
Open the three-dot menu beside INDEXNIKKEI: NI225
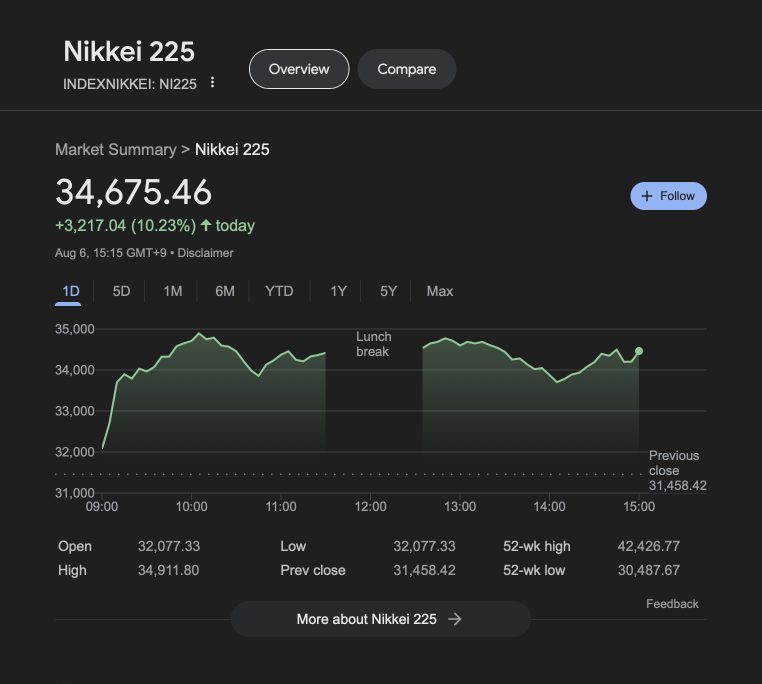point(212,82)
